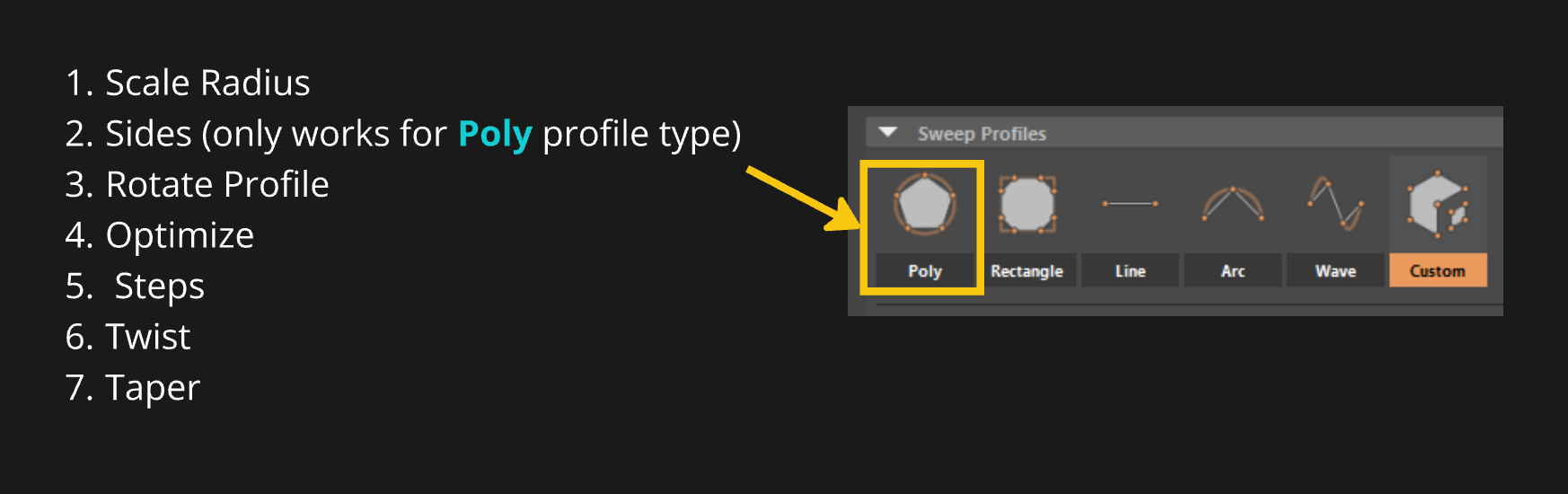Collapse the Sweep Profiles section triangle
This screenshot has height=494, width=1568.
coord(888,133)
